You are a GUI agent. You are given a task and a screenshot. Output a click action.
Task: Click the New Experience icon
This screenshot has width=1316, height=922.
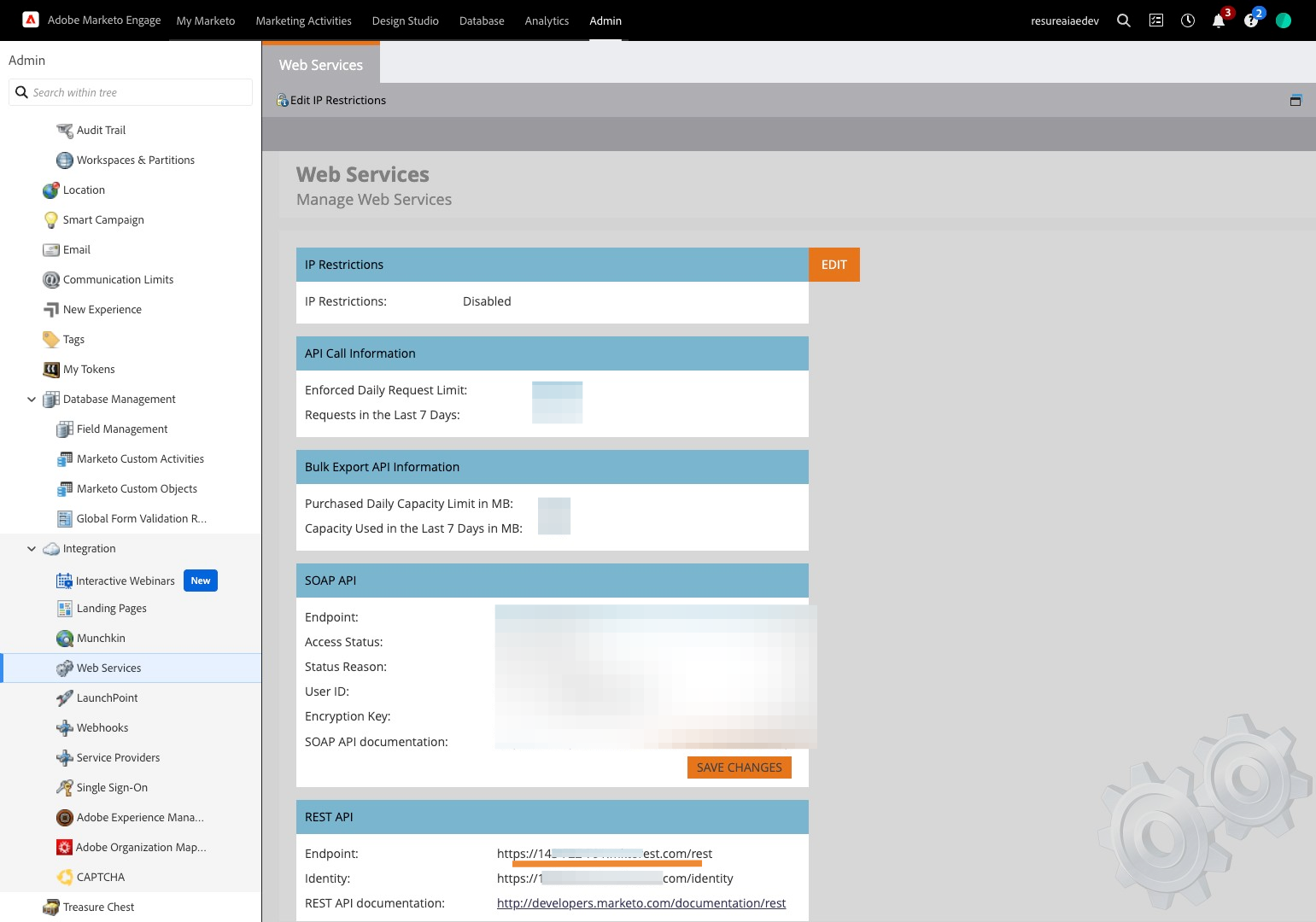51,310
